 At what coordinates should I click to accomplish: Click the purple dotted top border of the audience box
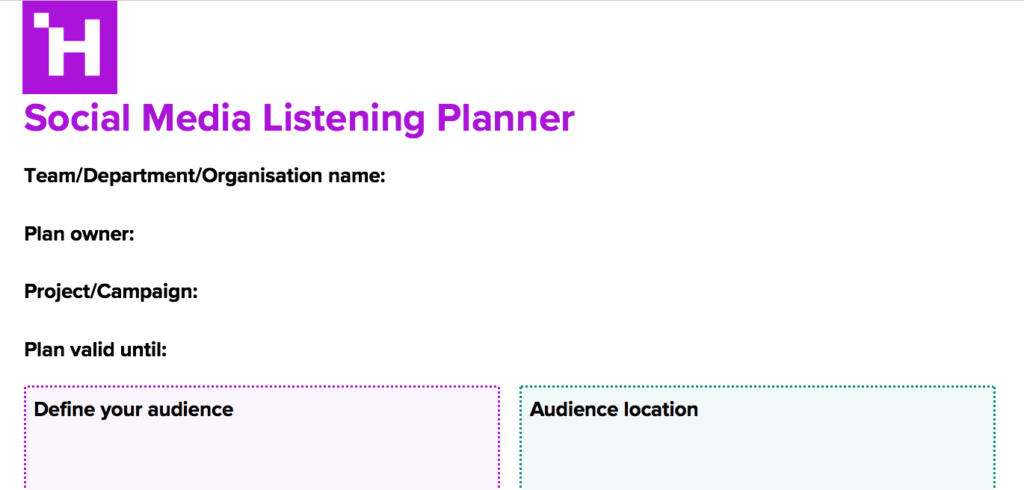click(260, 387)
